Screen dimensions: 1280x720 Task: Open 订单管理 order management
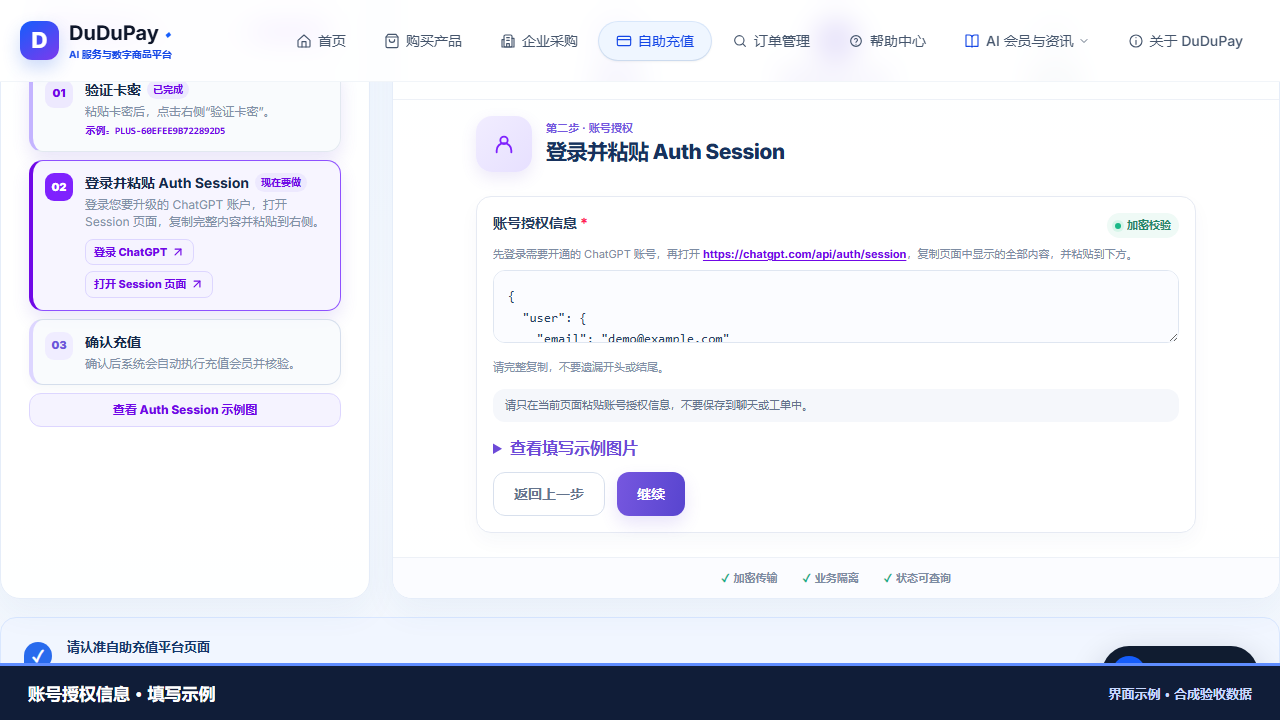click(771, 41)
